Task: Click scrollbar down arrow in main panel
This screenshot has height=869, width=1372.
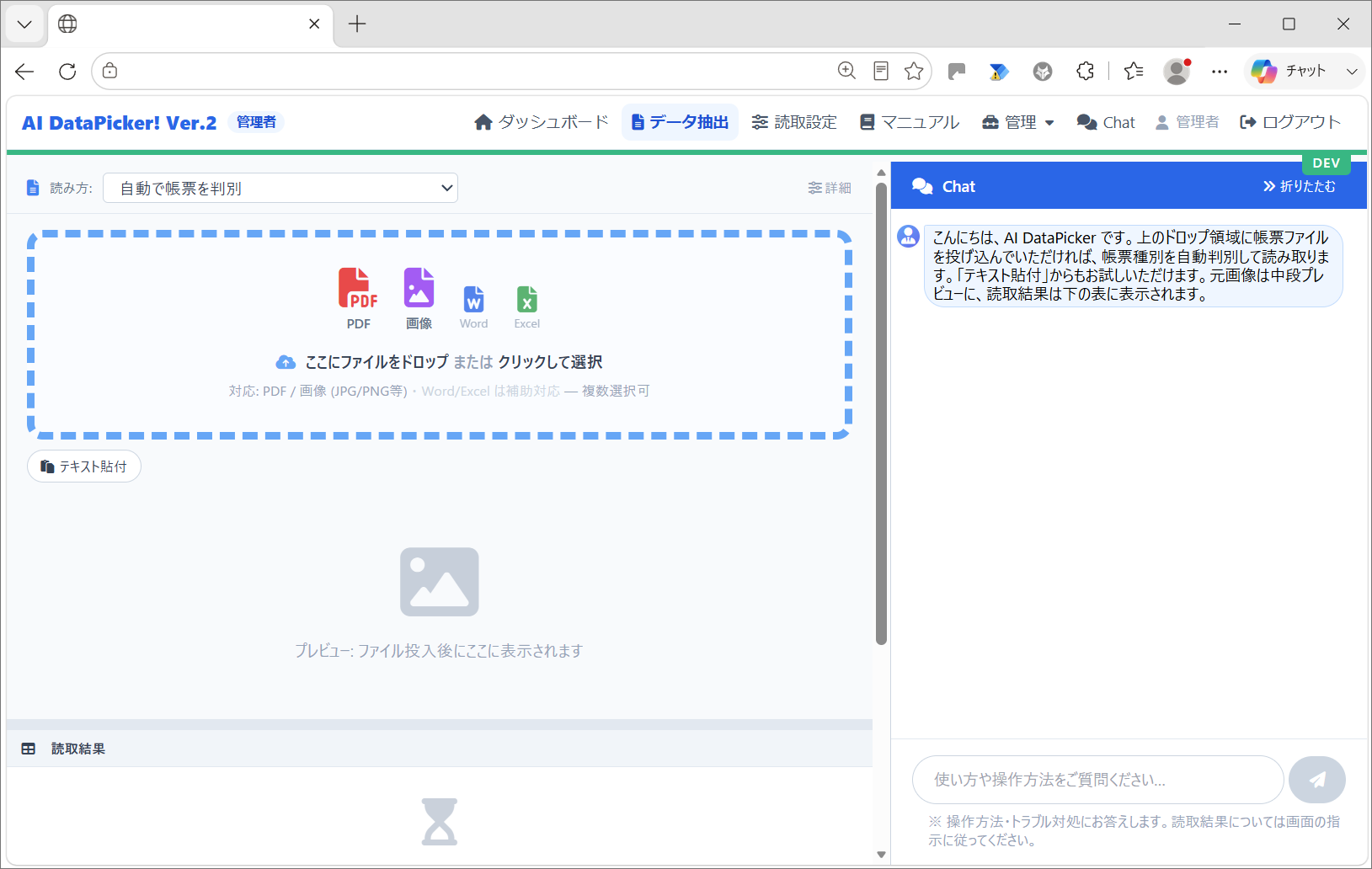Action: pyautogui.click(x=881, y=854)
